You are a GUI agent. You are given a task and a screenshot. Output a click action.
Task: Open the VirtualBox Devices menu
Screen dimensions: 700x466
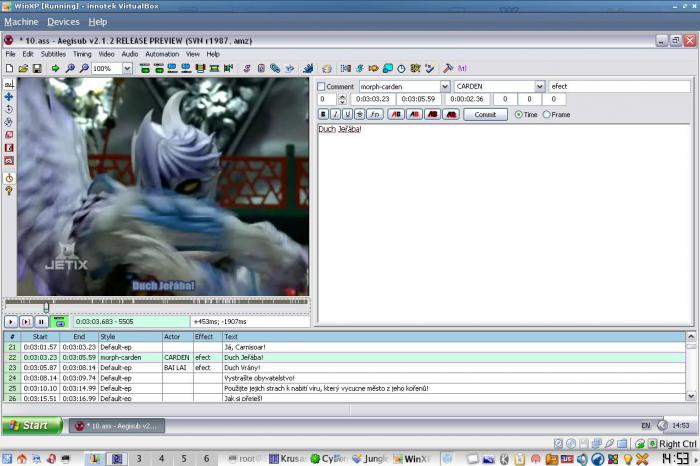[63, 22]
